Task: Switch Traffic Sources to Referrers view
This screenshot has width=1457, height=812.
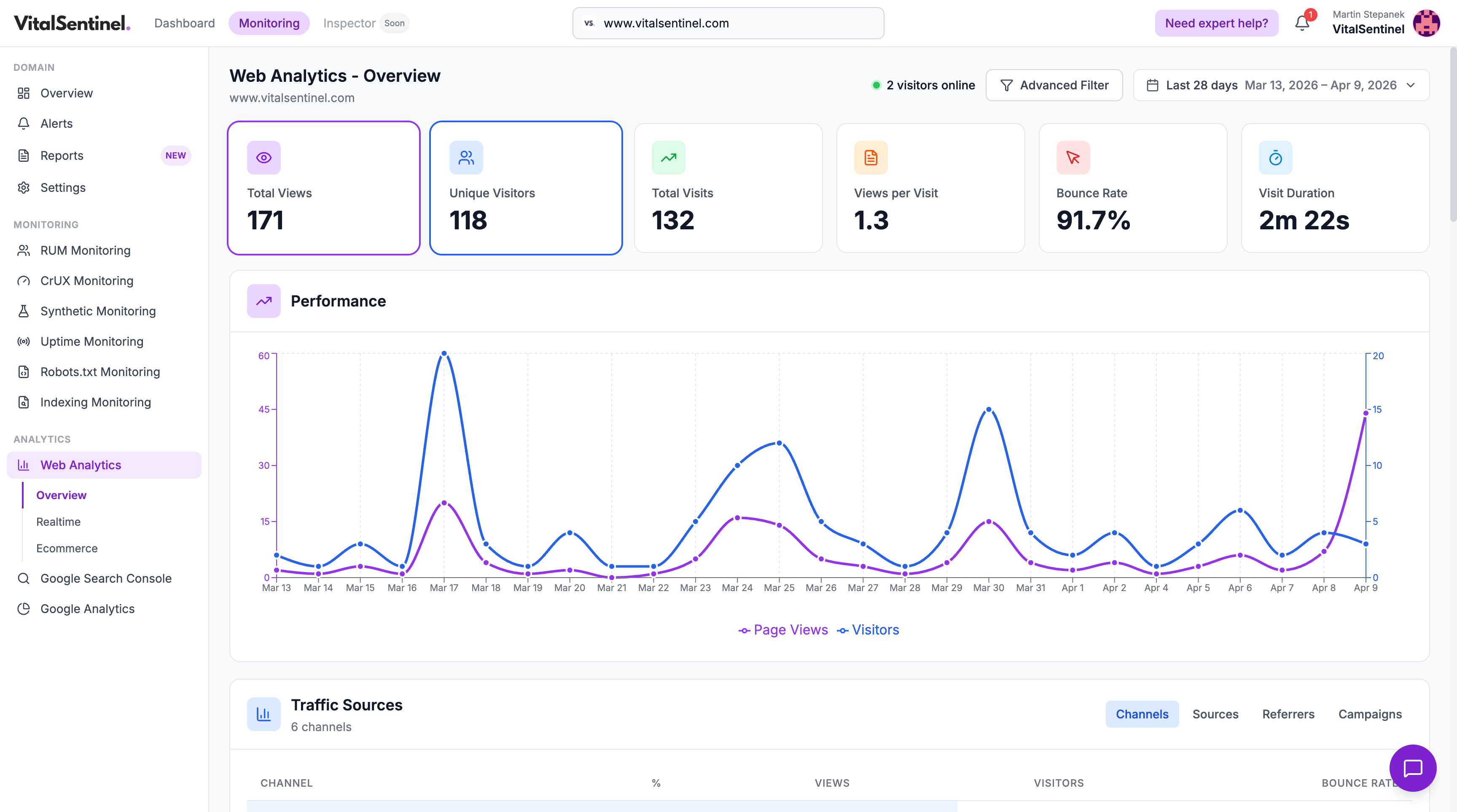Action: click(1288, 714)
